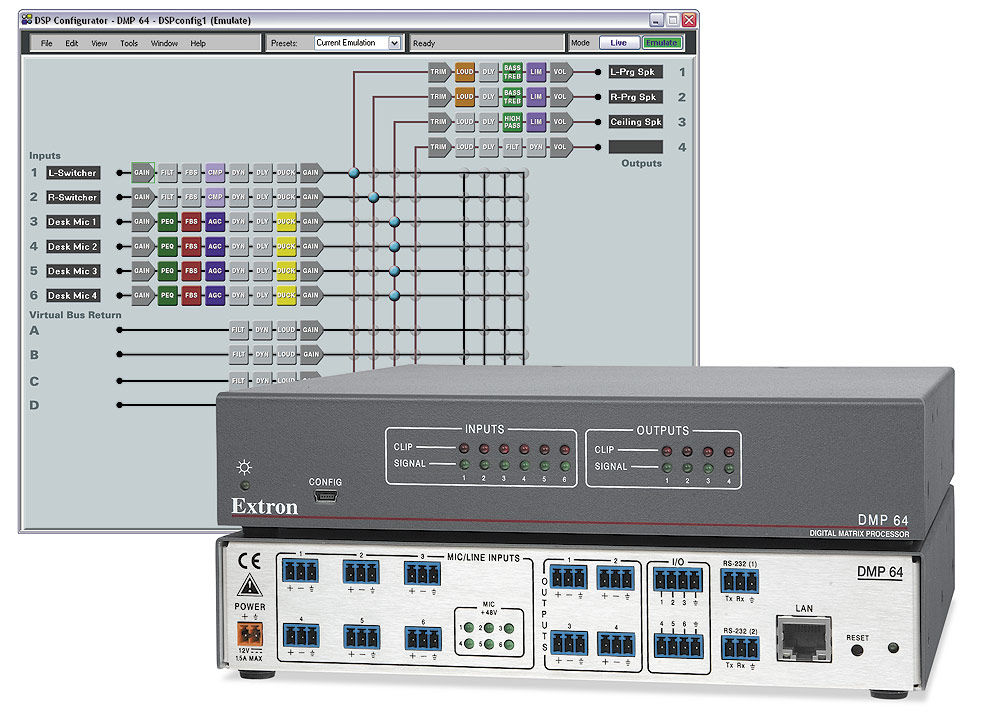Open VOL block on R-Prg Spk output

(561, 97)
